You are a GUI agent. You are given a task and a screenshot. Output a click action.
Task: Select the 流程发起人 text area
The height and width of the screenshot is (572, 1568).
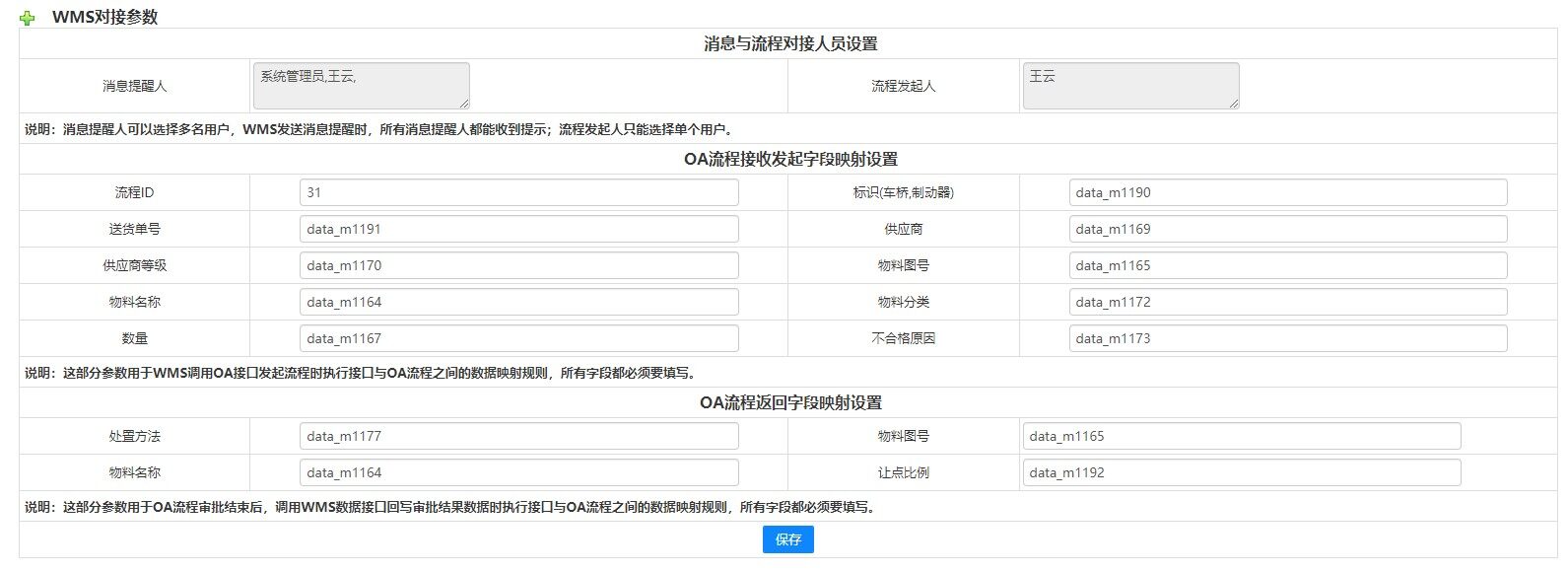coord(1129,85)
